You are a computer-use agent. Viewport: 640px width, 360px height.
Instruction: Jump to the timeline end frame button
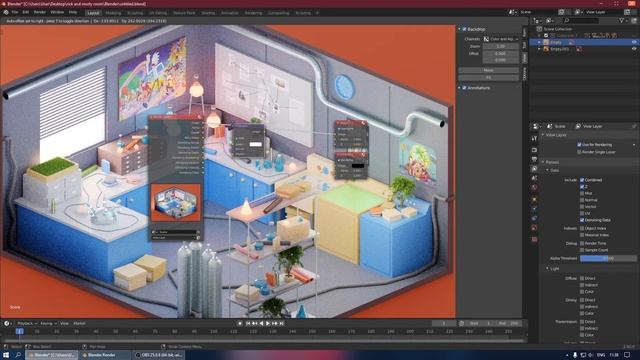[x=282, y=323]
